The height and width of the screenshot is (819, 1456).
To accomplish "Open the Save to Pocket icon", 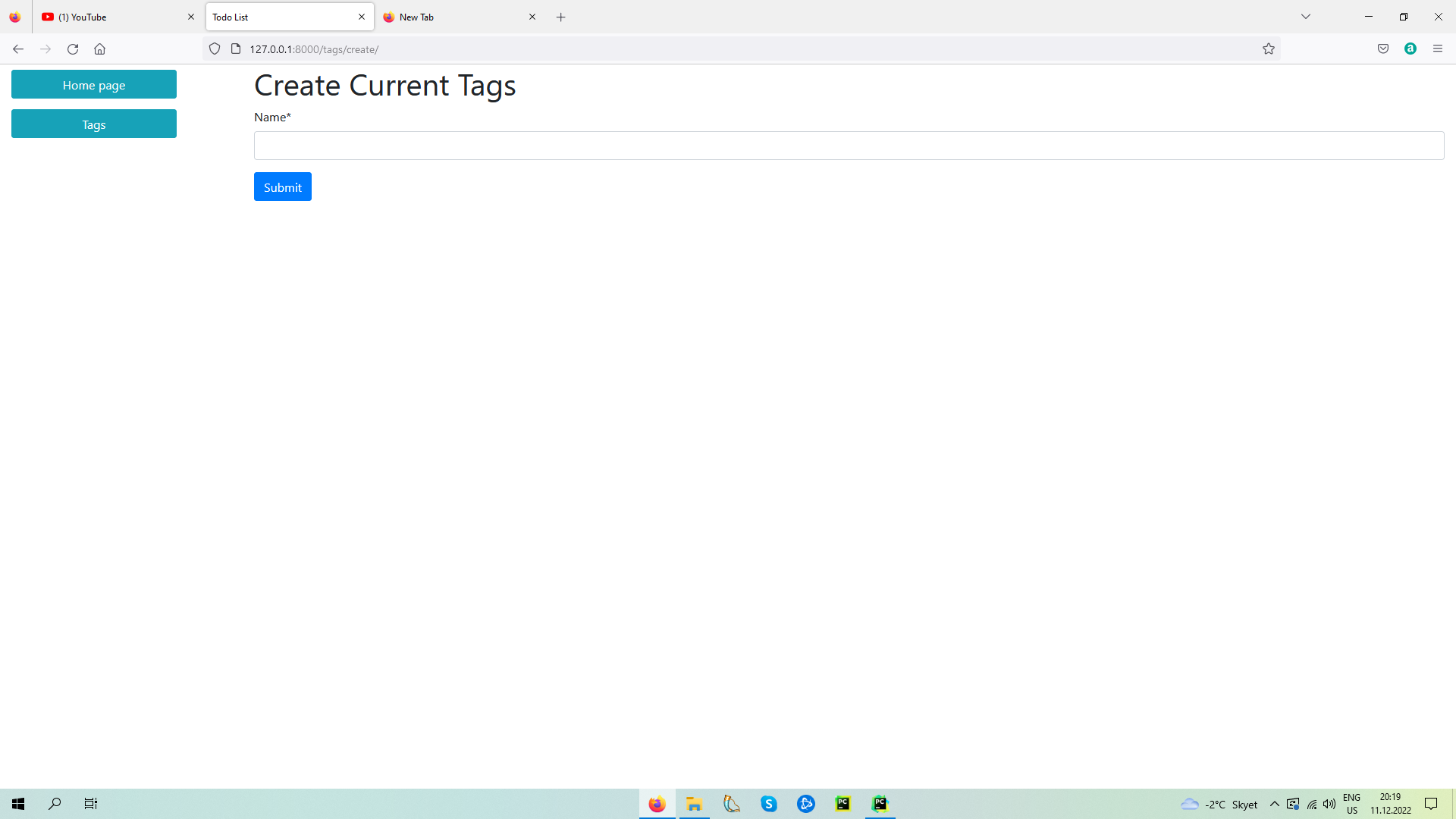I will (1383, 49).
